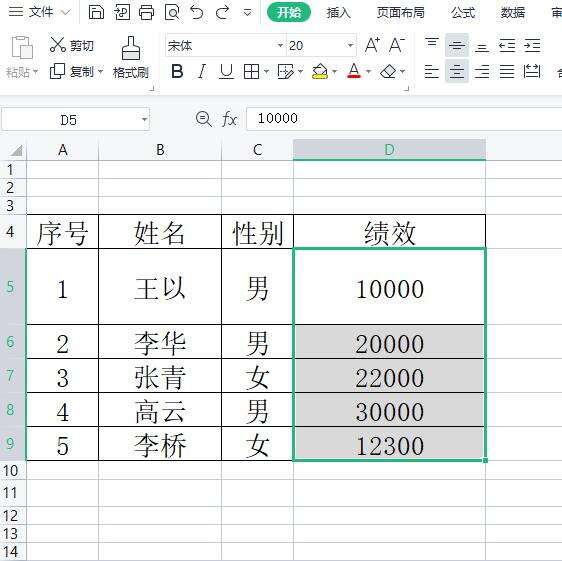
Task: Open the Borders dropdown arrow
Action: pos(266,72)
